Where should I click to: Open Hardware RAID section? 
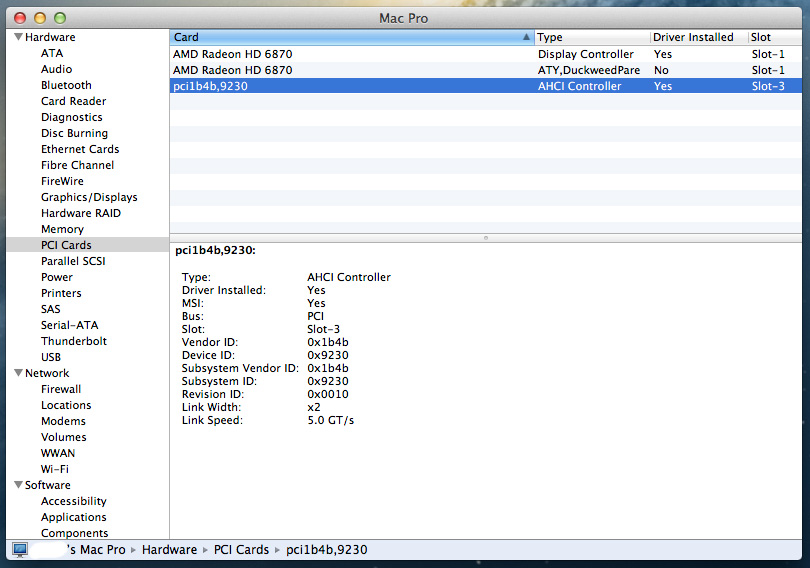81,213
